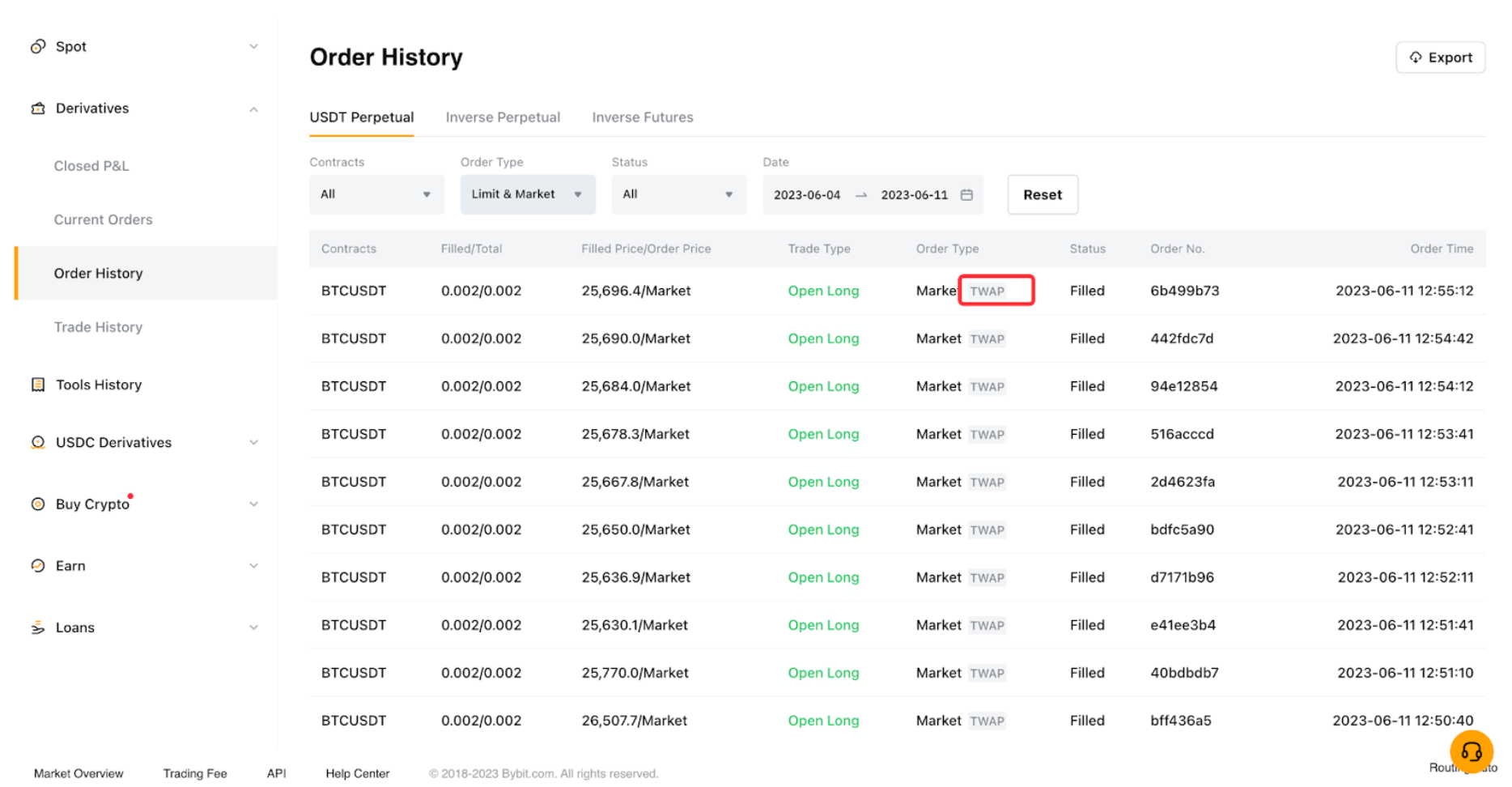Click the USDC Derivatives icon
The image size is (1512, 787).
click(38, 442)
